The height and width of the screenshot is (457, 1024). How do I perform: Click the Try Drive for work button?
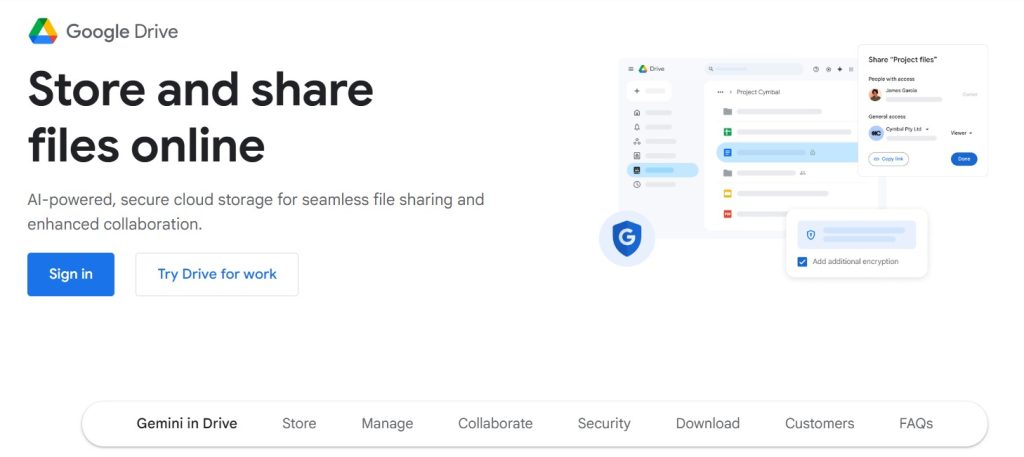click(x=217, y=274)
